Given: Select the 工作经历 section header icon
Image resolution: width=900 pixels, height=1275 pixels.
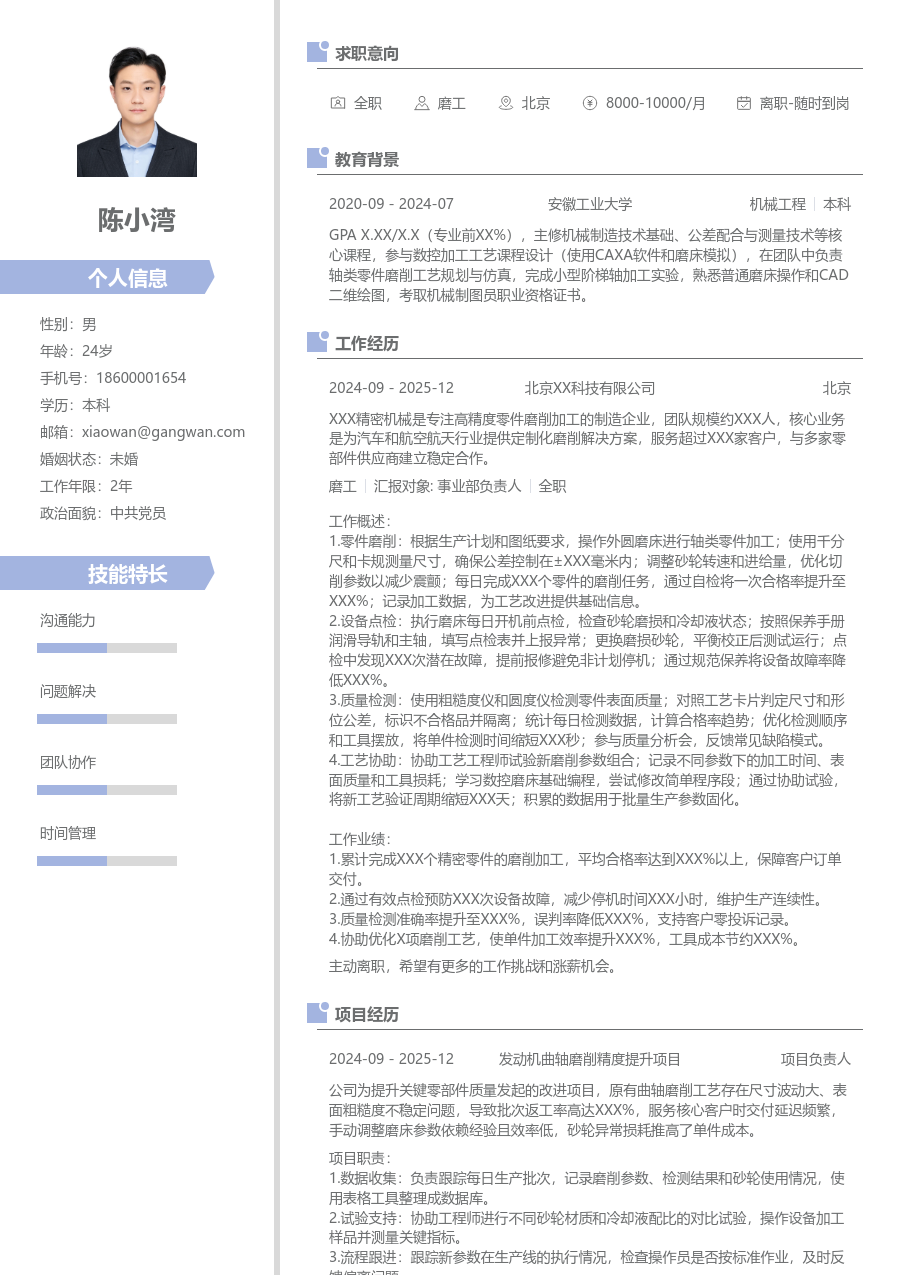Looking at the screenshot, I should pos(317,342).
